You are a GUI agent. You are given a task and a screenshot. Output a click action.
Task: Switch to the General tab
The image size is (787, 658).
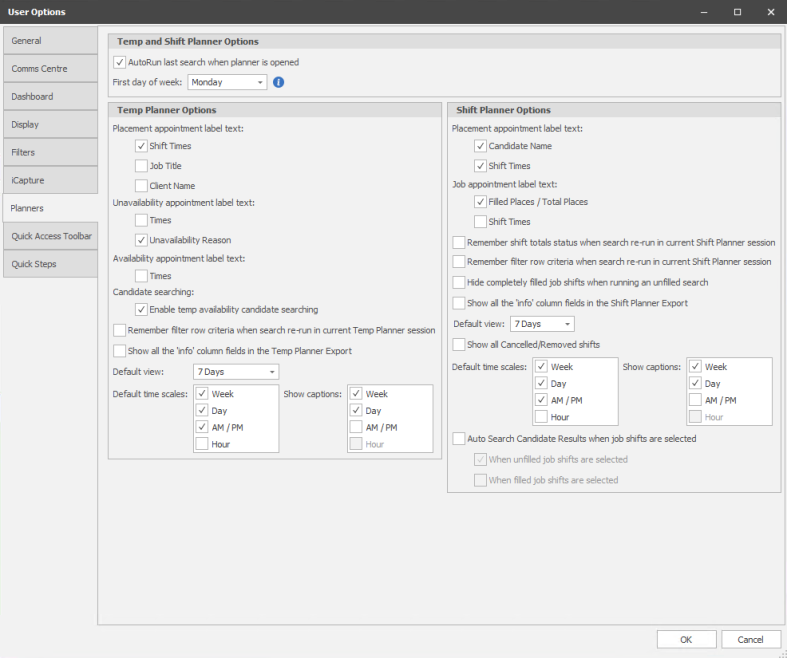click(50, 41)
